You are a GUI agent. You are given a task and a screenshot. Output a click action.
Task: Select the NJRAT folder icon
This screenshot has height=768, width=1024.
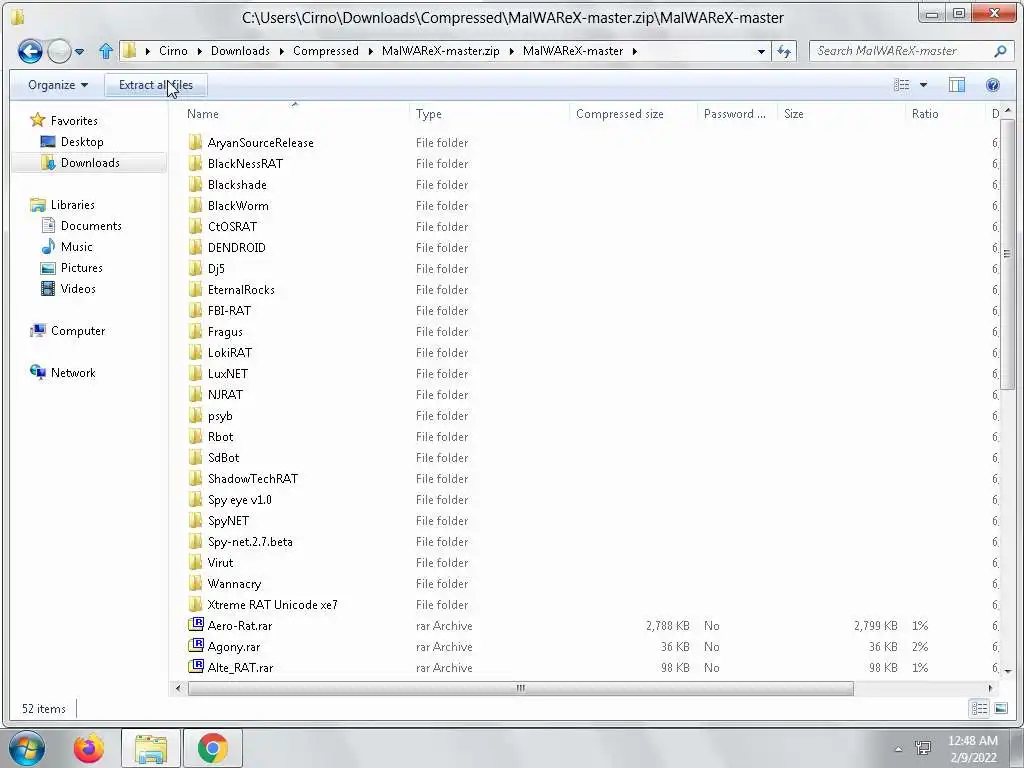pos(195,394)
